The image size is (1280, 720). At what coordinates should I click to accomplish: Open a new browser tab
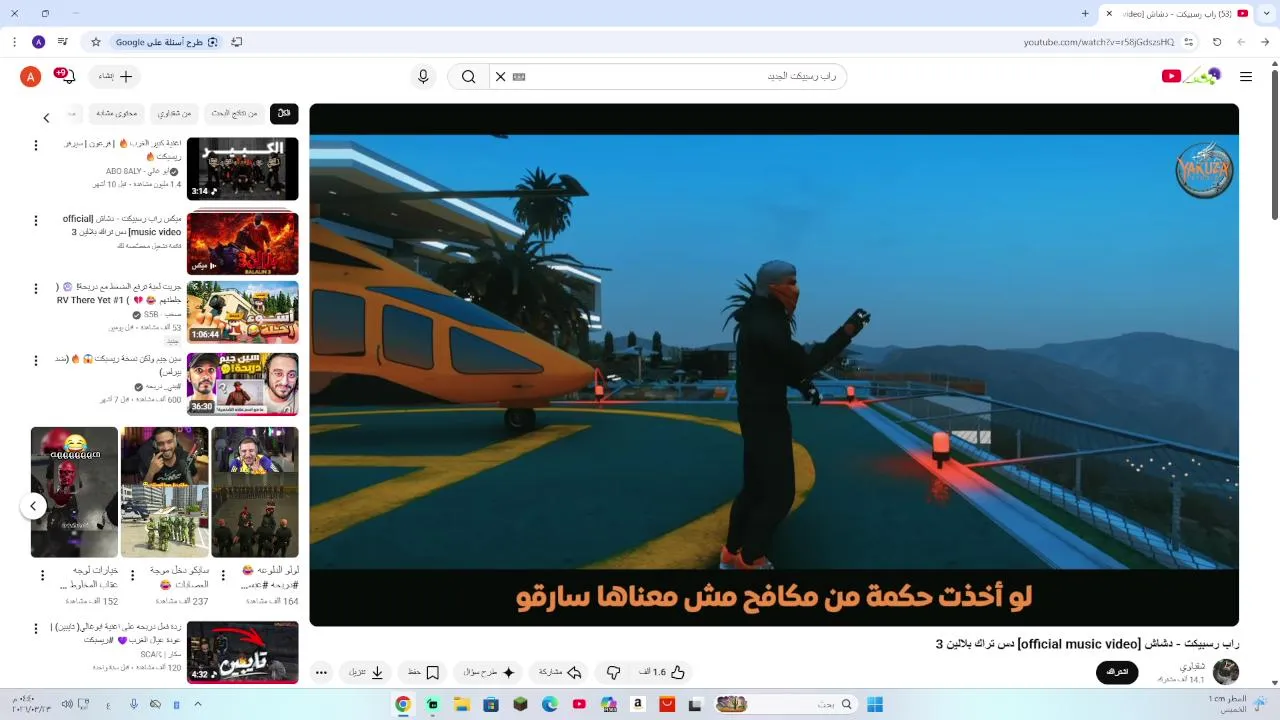pyautogui.click(x=1085, y=13)
